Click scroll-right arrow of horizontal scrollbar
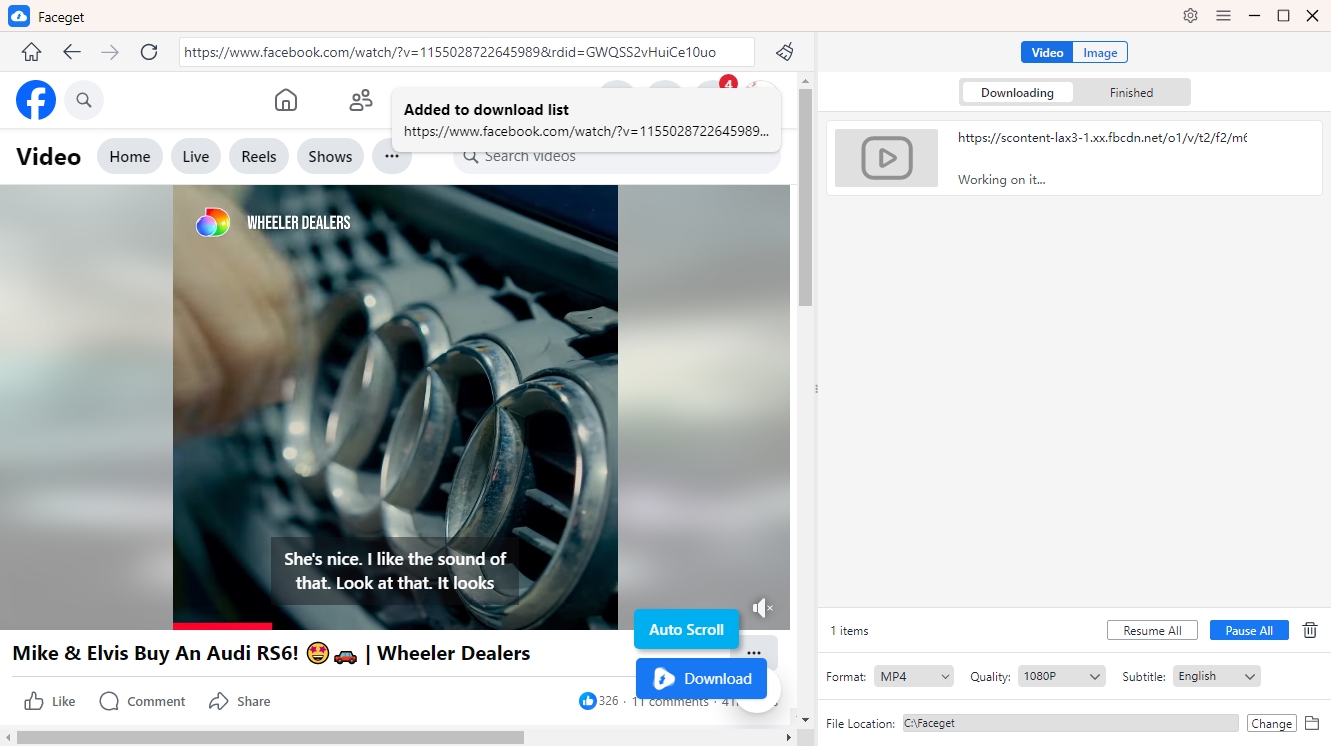This screenshot has width=1331, height=746. pyautogui.click(x=789, y=738)
